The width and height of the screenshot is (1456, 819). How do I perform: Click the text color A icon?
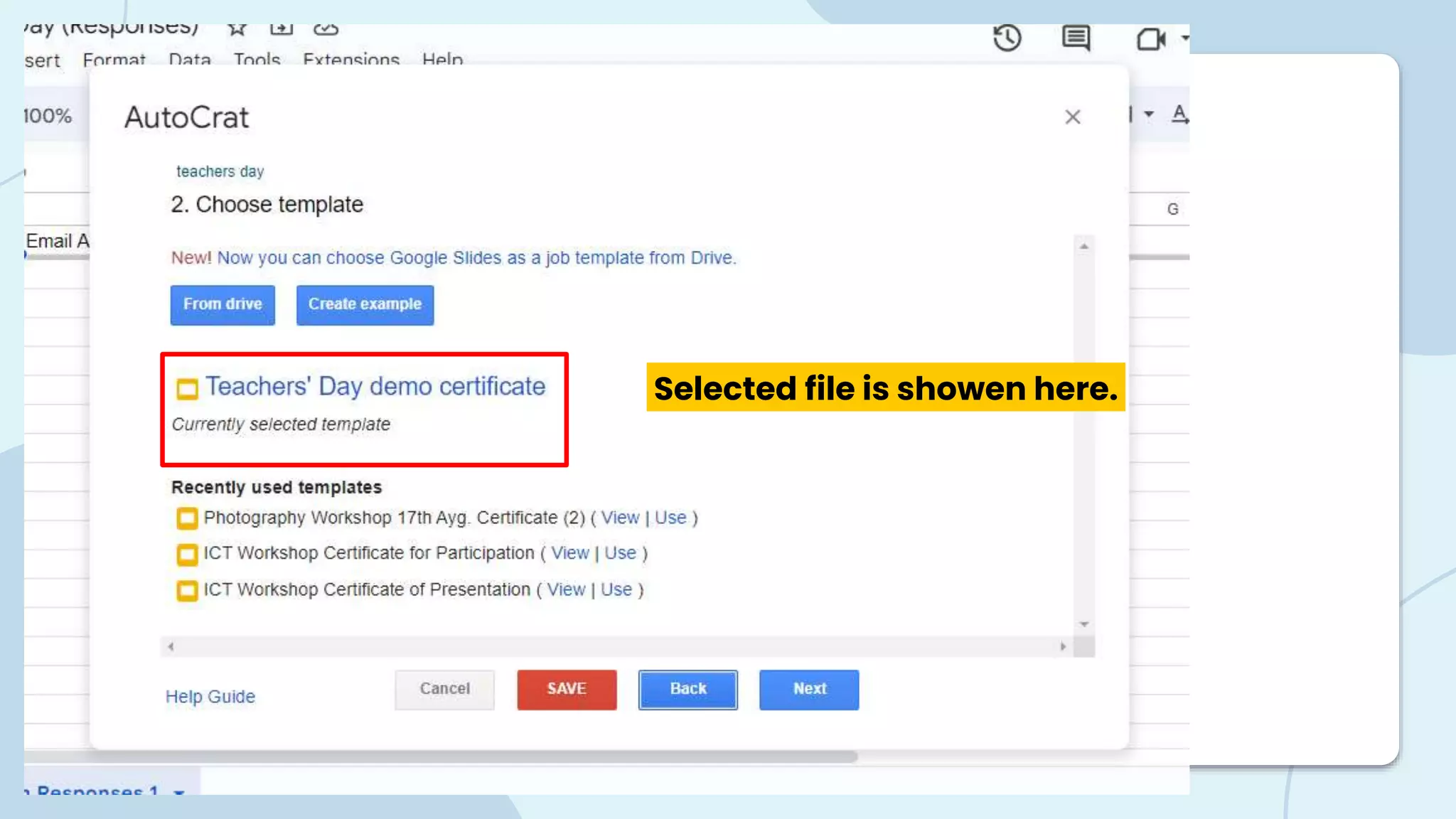click(1180, 114)
